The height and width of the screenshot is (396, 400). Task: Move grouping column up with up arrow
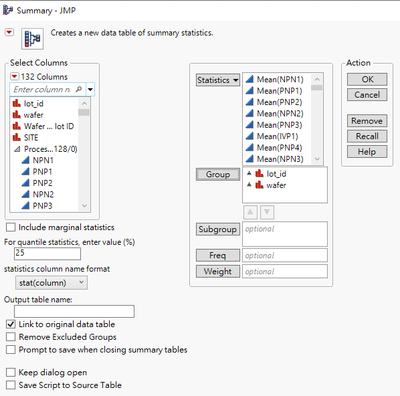coord(250,212)
